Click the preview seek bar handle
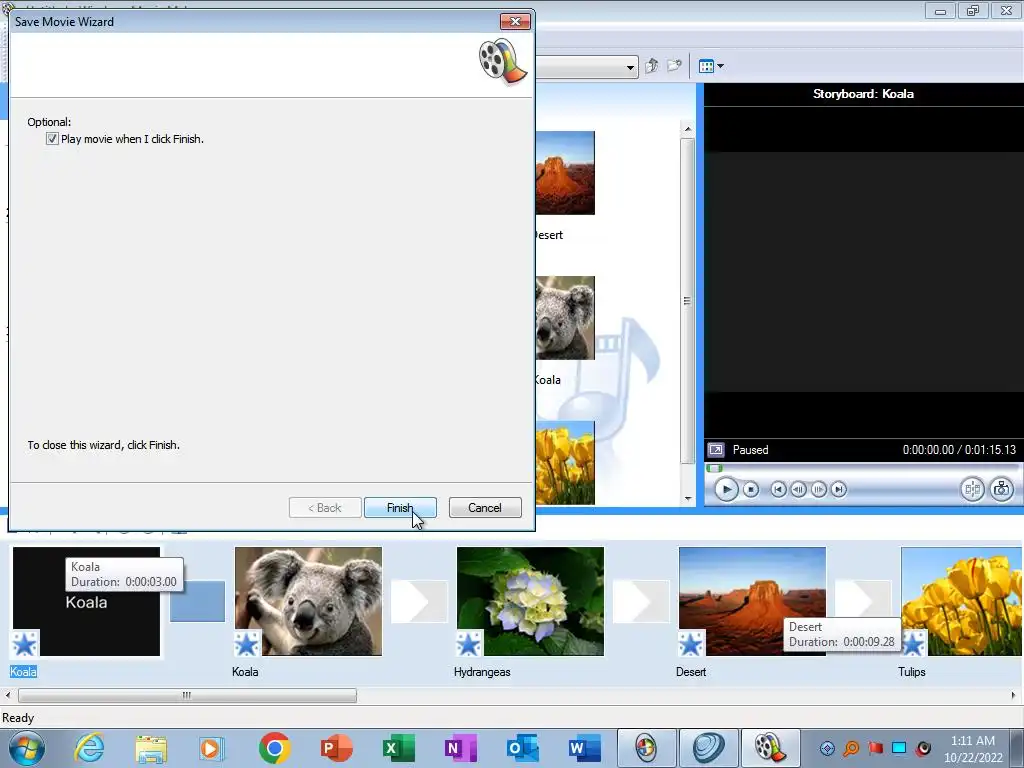This screenshot has width=1024, height=768. click(714, 468)
